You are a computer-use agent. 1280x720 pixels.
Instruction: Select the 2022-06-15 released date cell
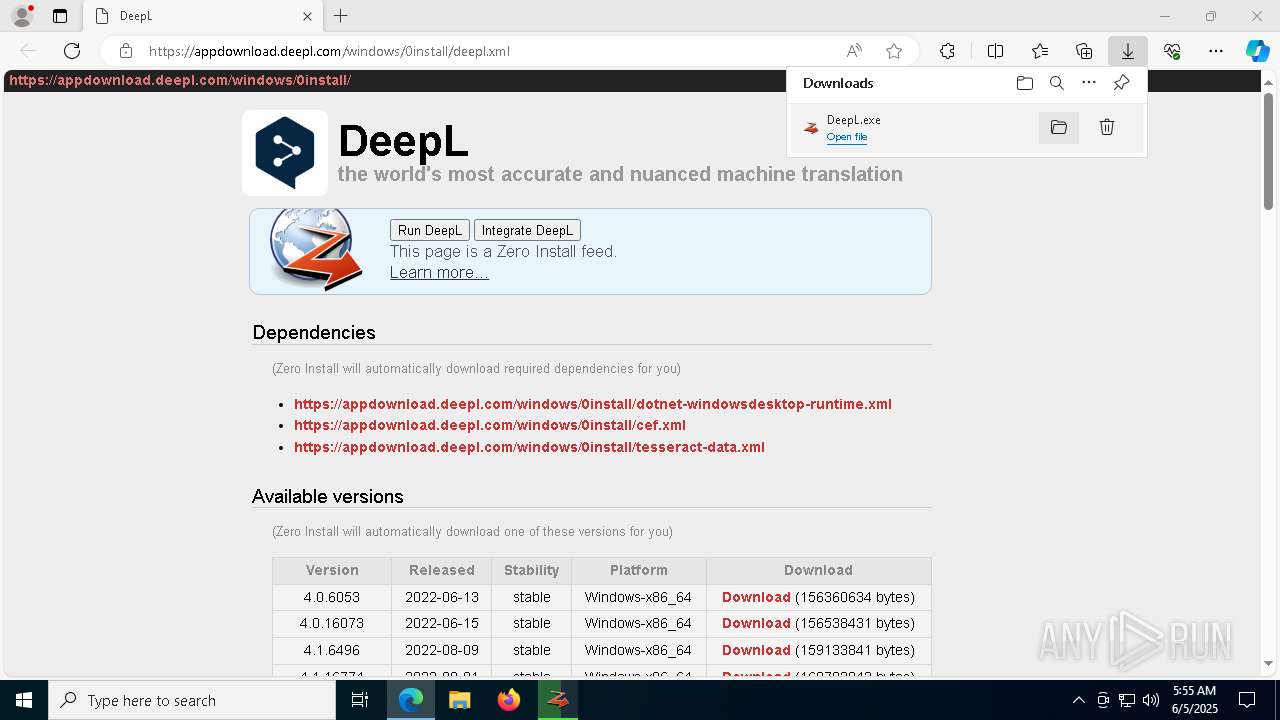pos(442,623)
